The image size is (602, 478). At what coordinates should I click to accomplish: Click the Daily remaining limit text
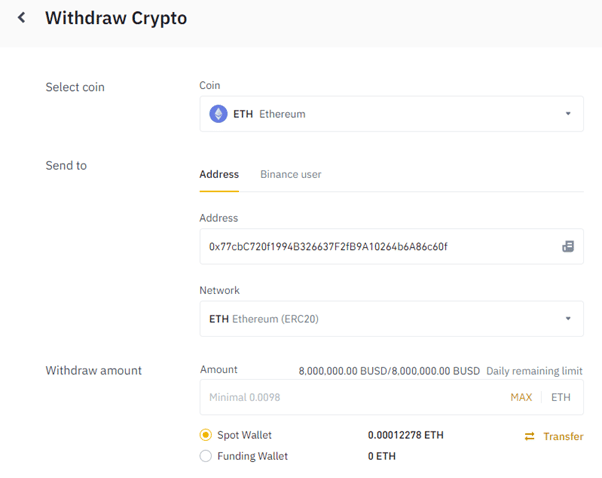[x=534, y=371]
